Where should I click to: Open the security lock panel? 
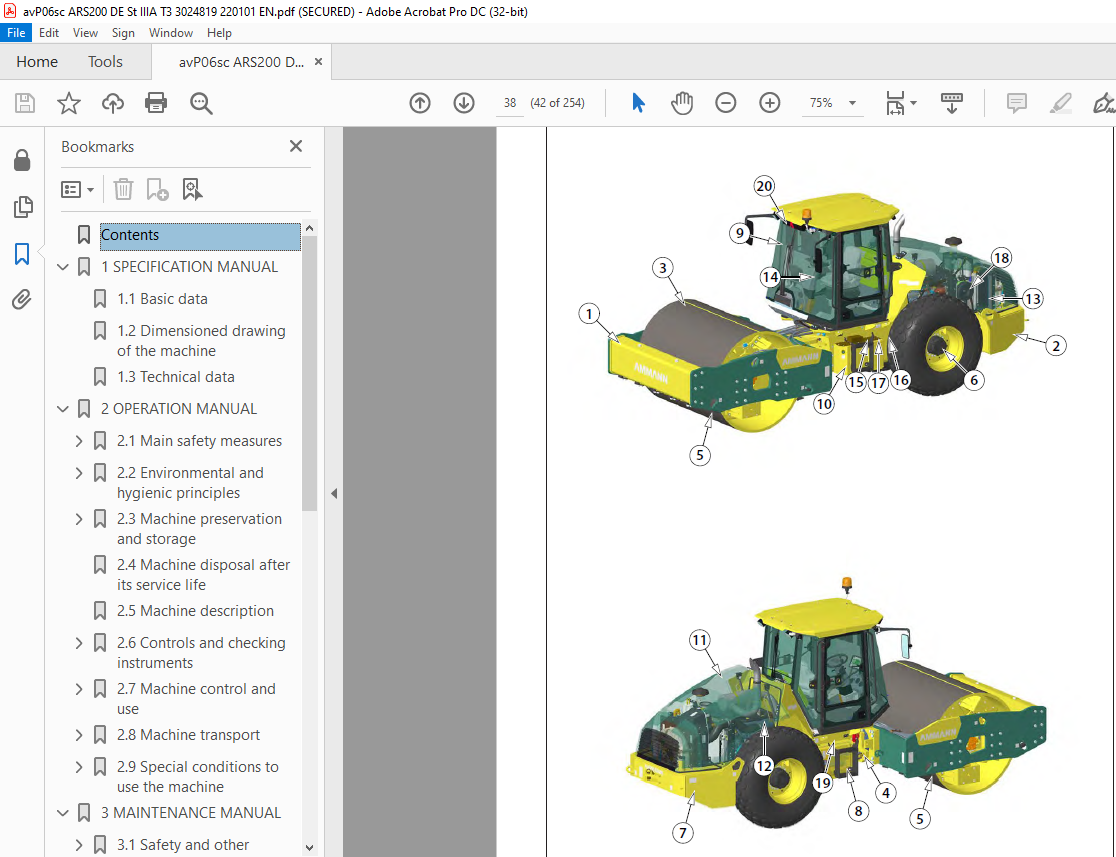tap(22, 160)
